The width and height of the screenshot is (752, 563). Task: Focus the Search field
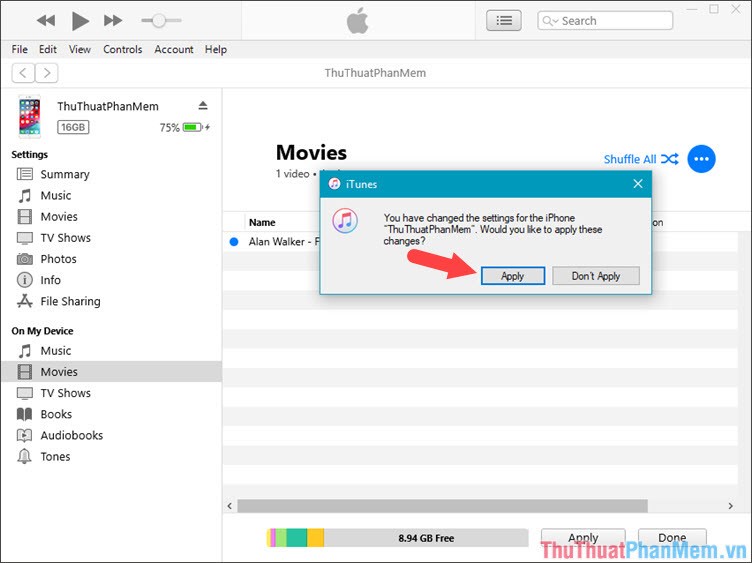tap(605, 21)
